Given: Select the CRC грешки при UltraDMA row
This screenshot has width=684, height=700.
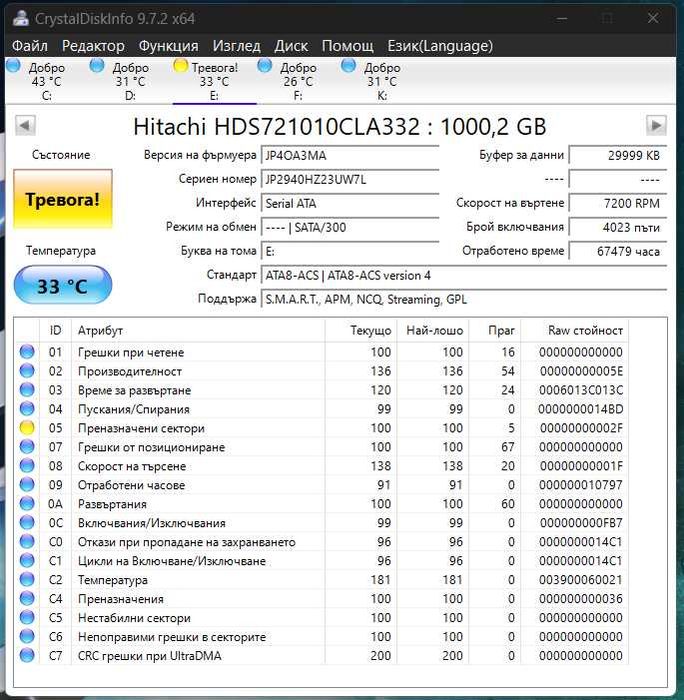Looking at the screenshot, I should click(x=321, y=655).
